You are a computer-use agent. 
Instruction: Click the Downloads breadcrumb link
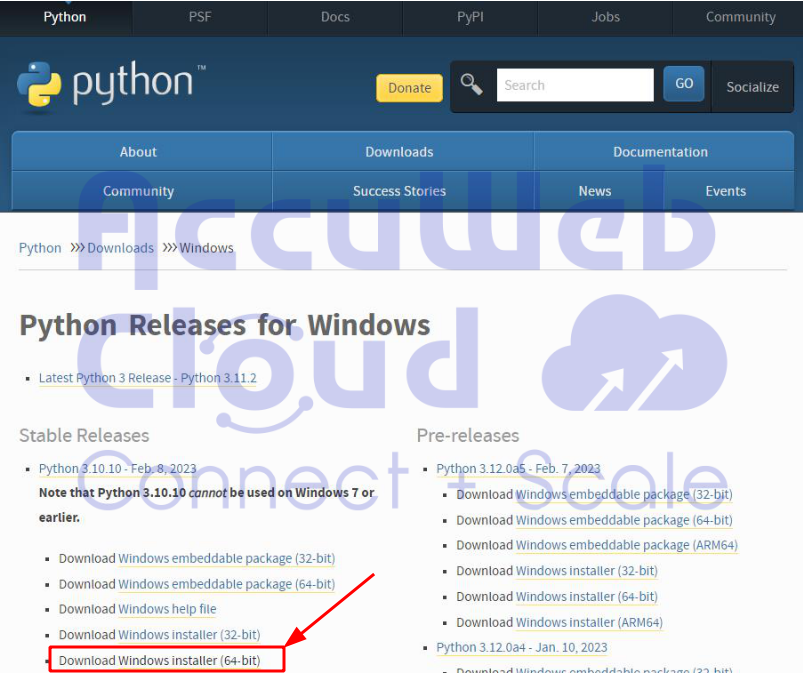120,248
